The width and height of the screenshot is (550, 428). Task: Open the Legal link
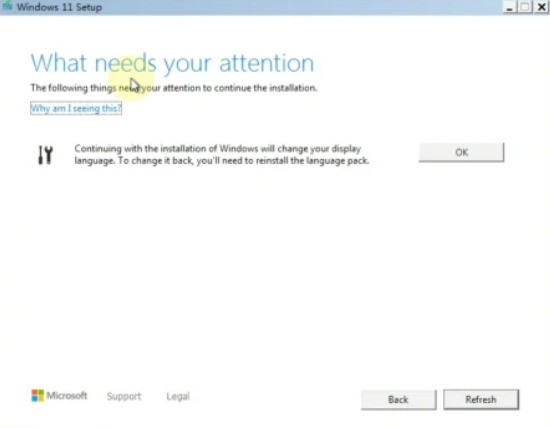(x=178, y=396)
